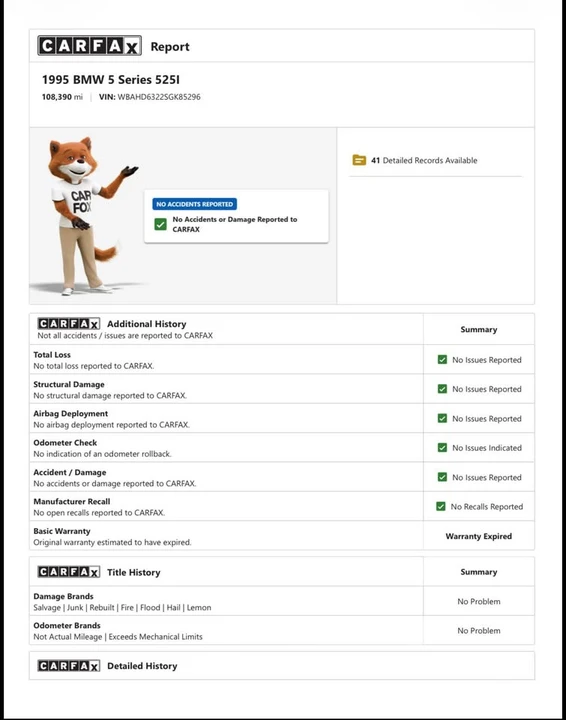Viewport: 566px width, 720px height.
Task: Click the green check next to No Accidents or Damage
Action: tap(161, 224)
